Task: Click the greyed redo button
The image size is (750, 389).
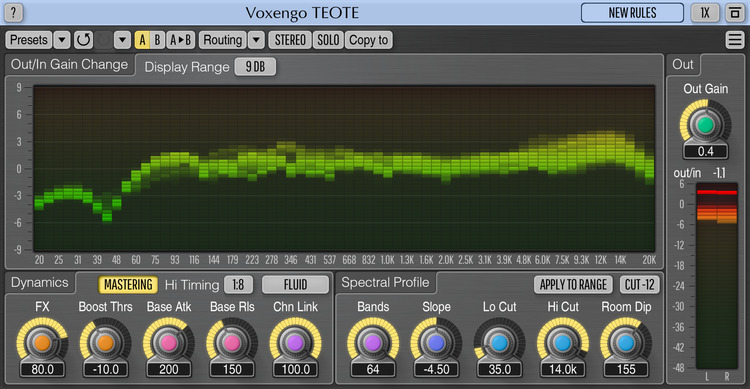Action: pos(104,40)
